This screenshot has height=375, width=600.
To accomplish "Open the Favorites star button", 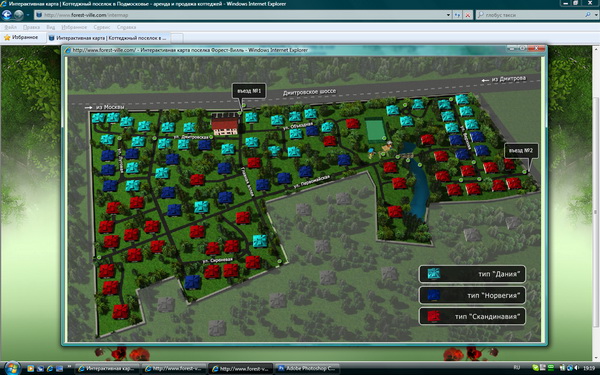I will pyautogui.click(x=21, y=38).
